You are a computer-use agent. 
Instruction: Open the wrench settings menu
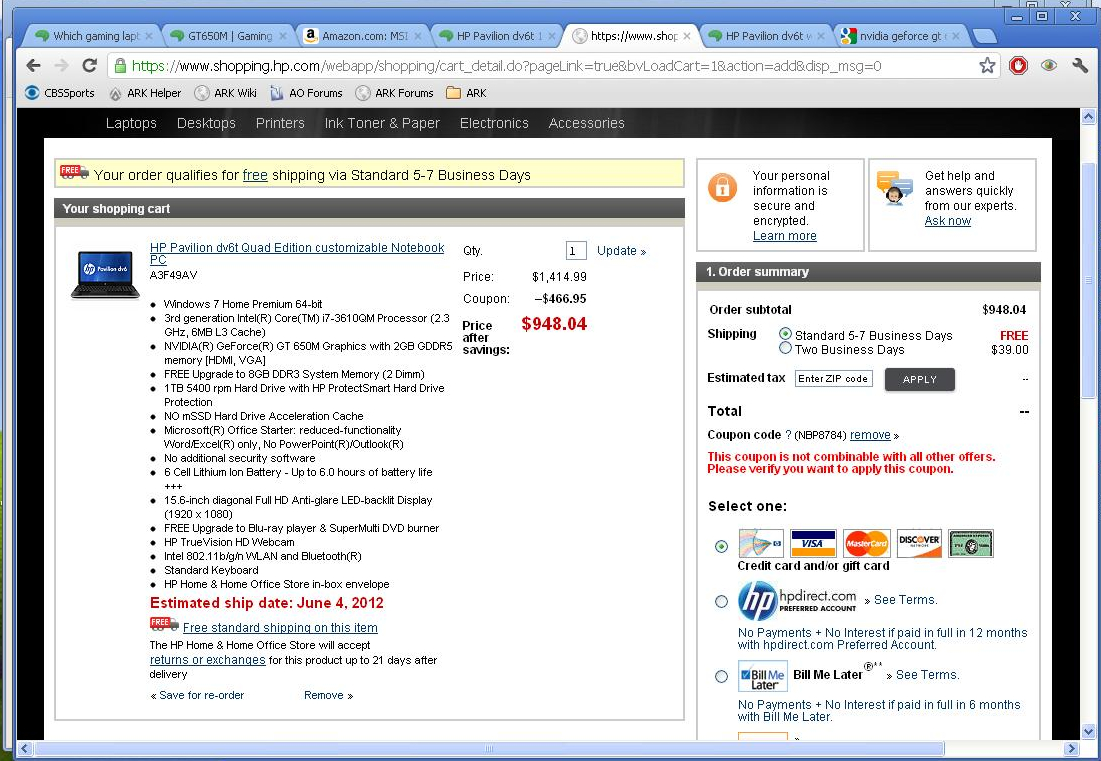(x=1080, y=65)
